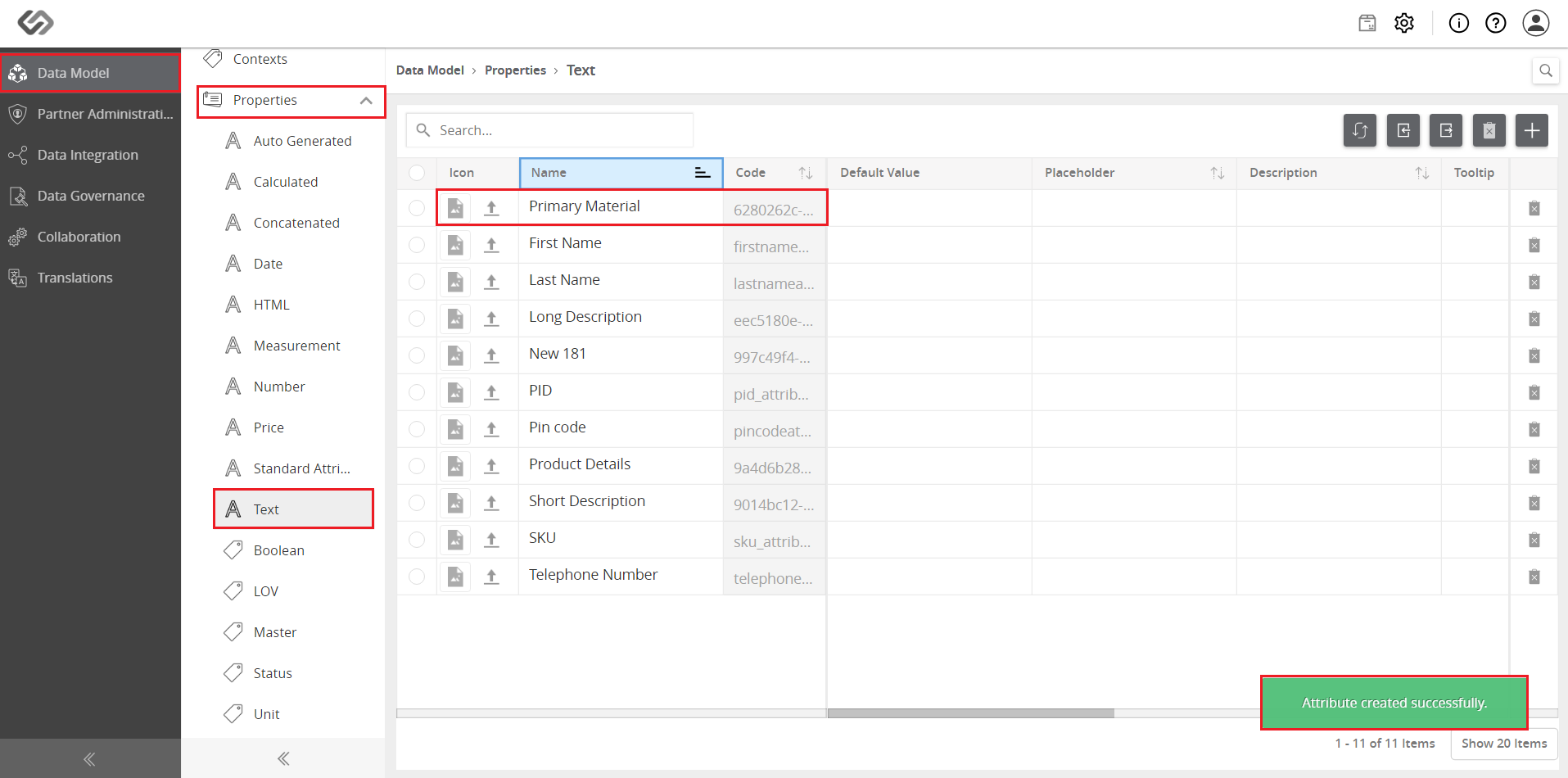Open Data Integration in the sidebar
The height and width of the screenshot is (778, 1568).
(90, 155)
